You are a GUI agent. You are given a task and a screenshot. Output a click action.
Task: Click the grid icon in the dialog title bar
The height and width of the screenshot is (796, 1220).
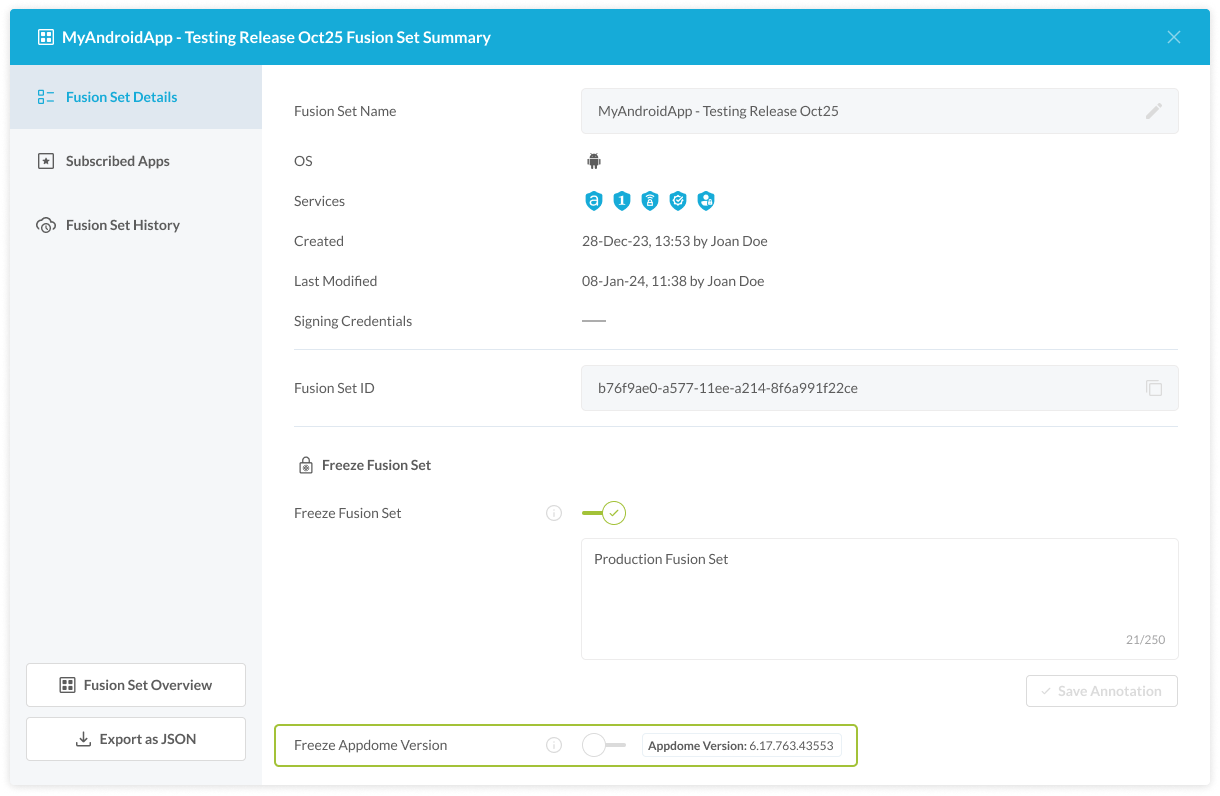pos(45,37)
